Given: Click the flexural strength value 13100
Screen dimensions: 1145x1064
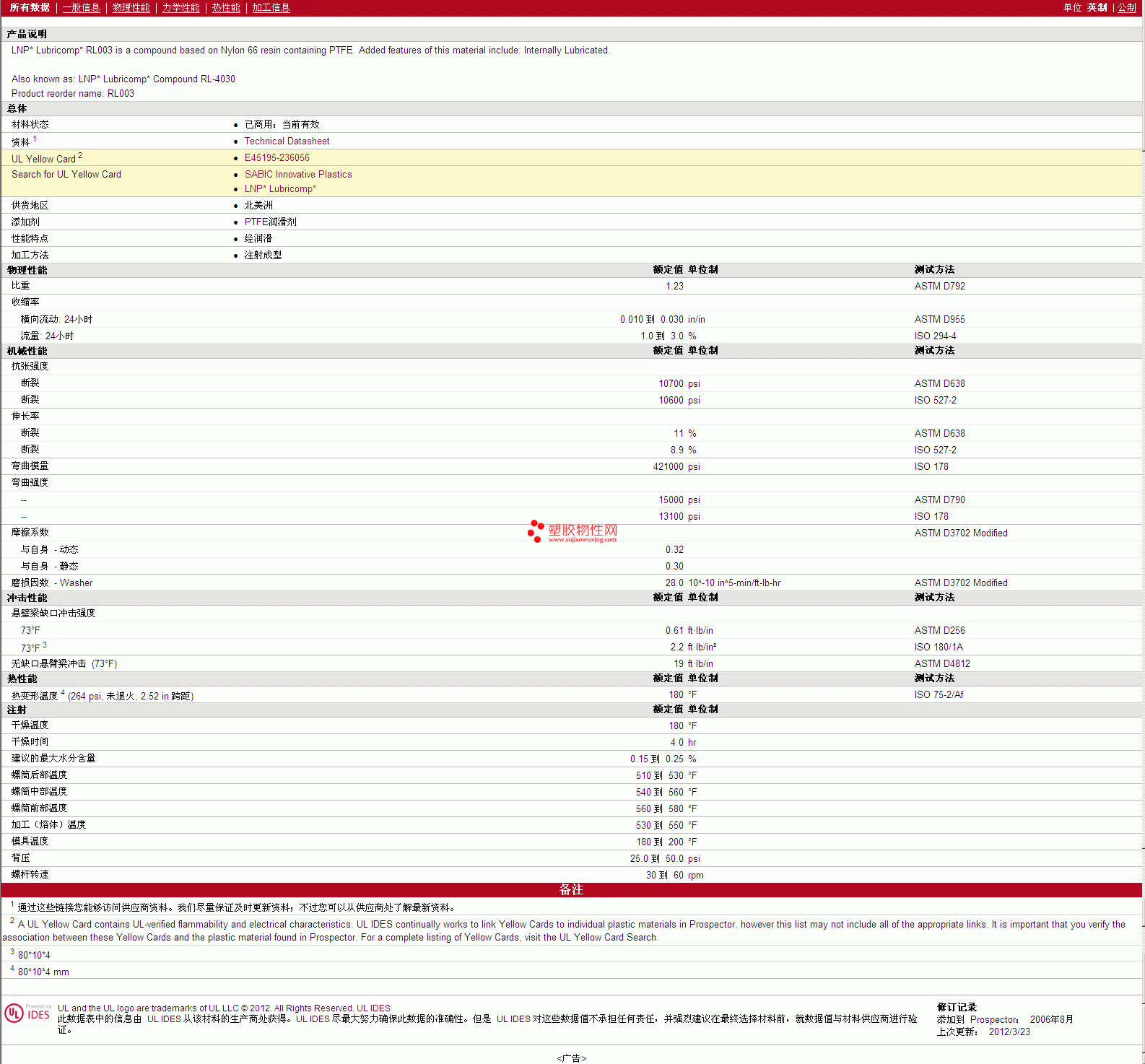Looking at the screenshot, I should [x=671, y=517].
